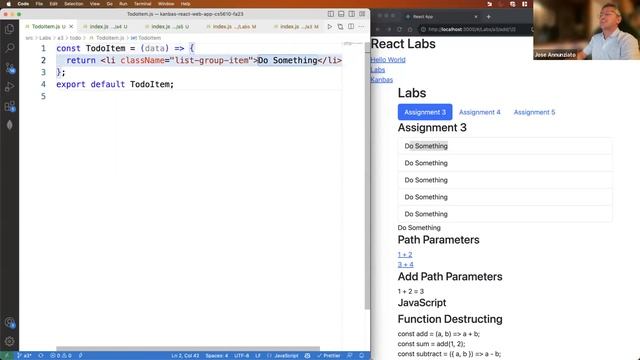Click Prettier in the status bar
This screenshot has height=360, width=640.
[x=329, y=356]
